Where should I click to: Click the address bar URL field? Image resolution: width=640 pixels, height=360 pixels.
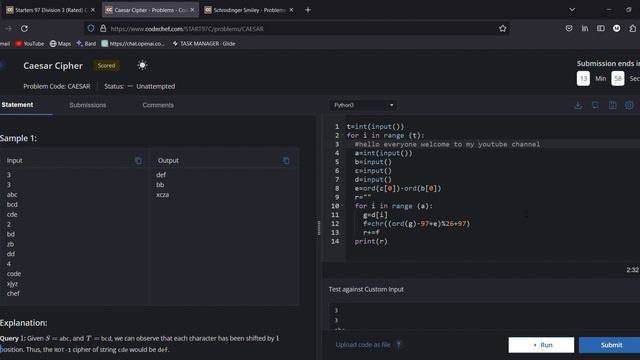coord(298,29)
